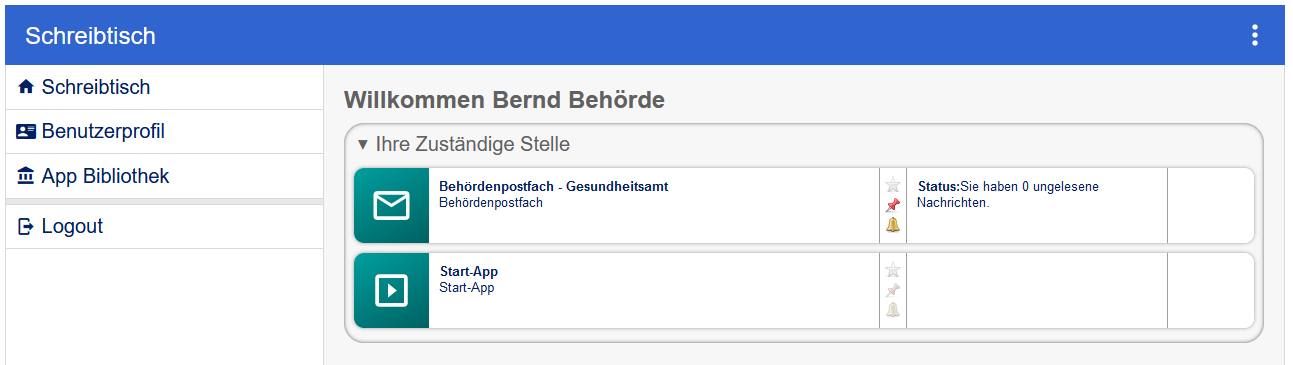
Task: Open the Behördenpostfach - Gesundheitsamt title link
Action: click(x=554, y=186)
